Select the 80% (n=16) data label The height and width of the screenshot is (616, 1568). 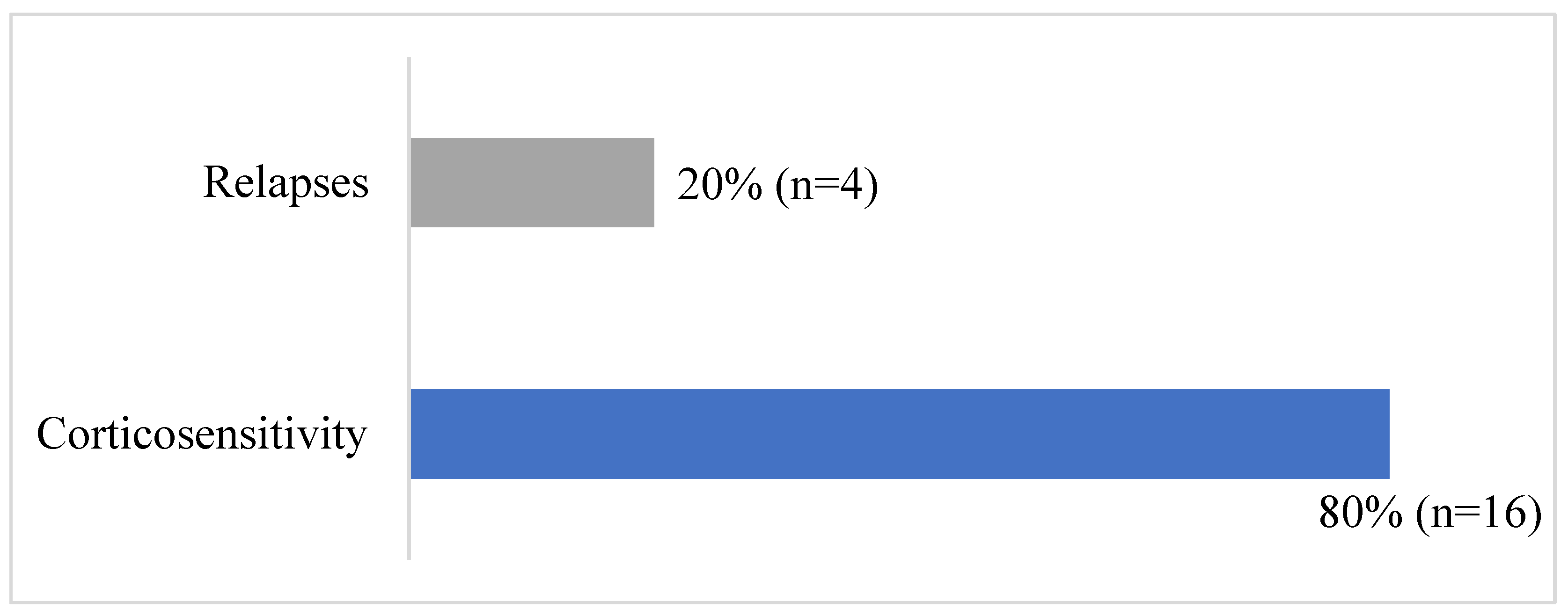click(1430, 513)
